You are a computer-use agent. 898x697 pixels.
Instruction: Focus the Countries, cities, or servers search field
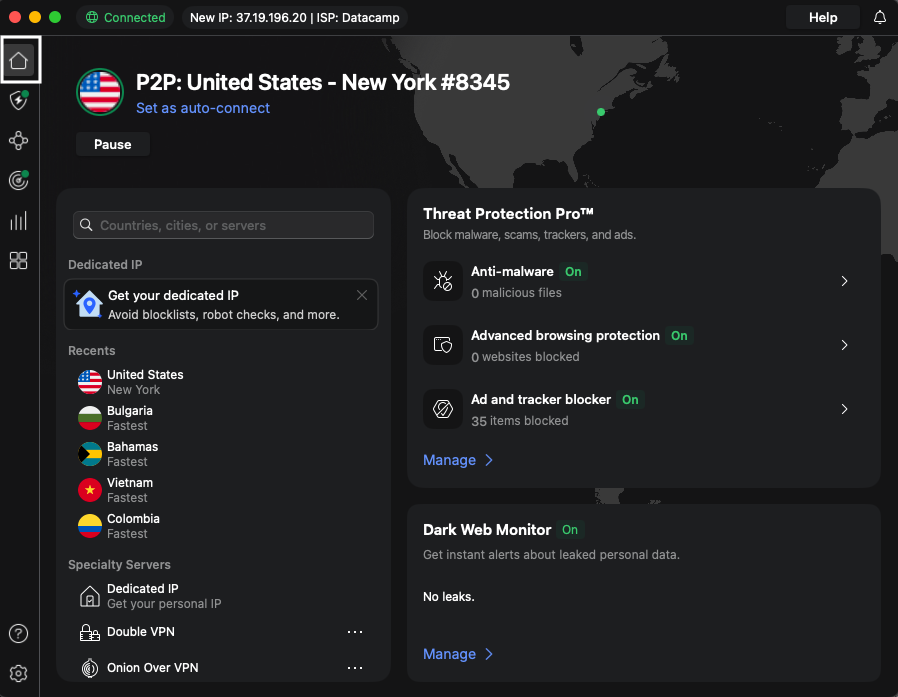point(223,225)
